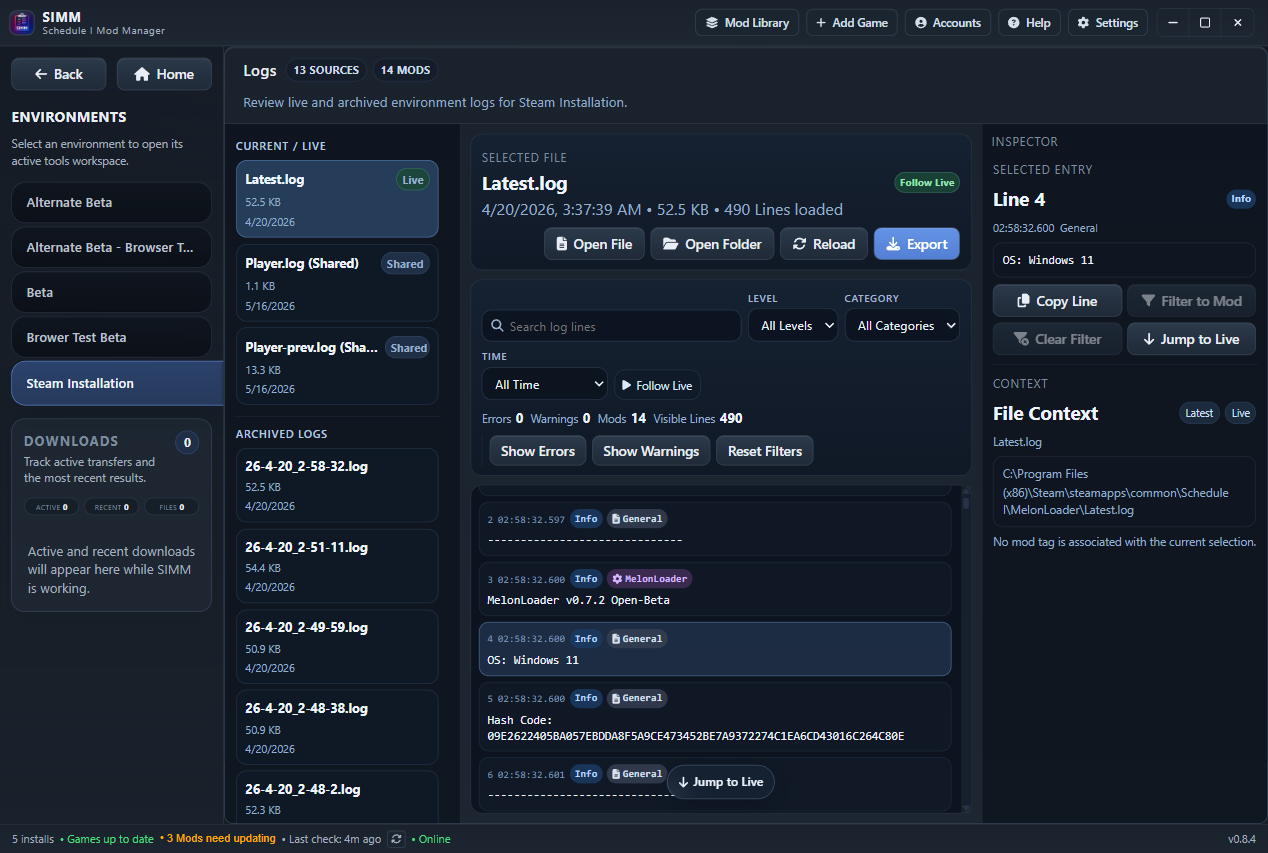This screenshot has height=853, width=1268.
Task: Click the Open Folder button
Action: pyautogui.click(x=712, y=244)
